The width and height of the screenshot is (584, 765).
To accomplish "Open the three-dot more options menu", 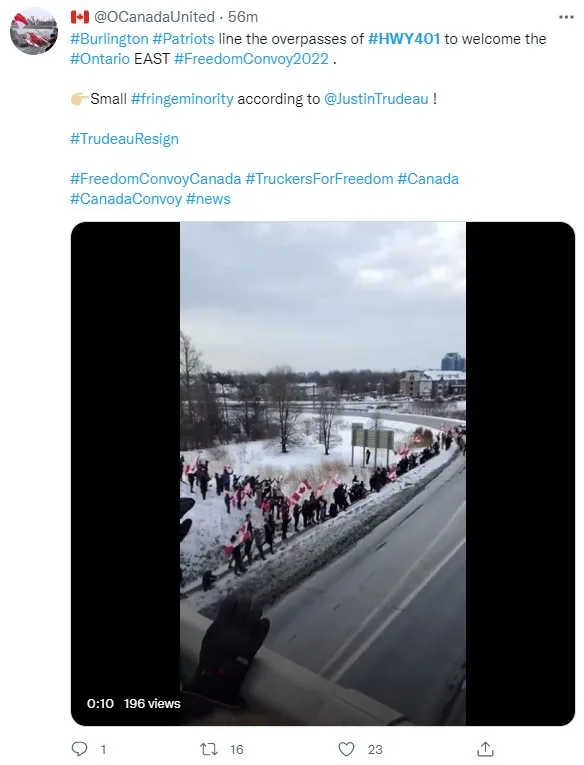I will click(565, 17).
